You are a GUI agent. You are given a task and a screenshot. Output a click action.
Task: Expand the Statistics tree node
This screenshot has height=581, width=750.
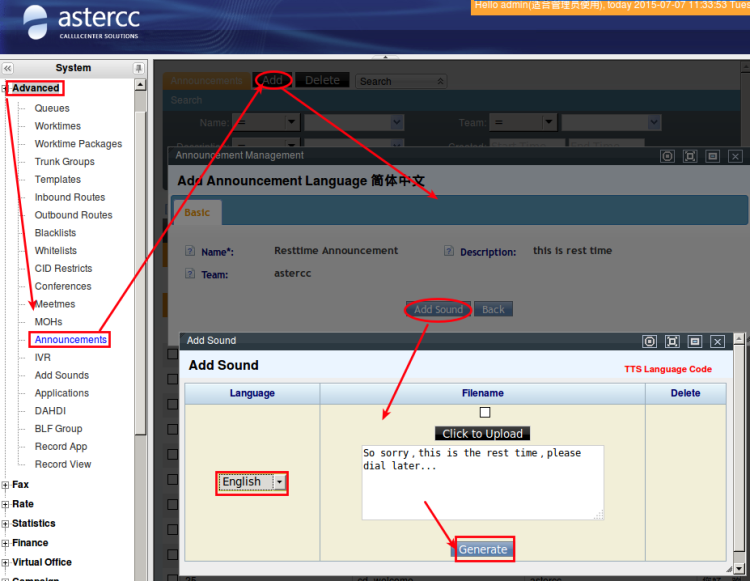tap(6, 524)
